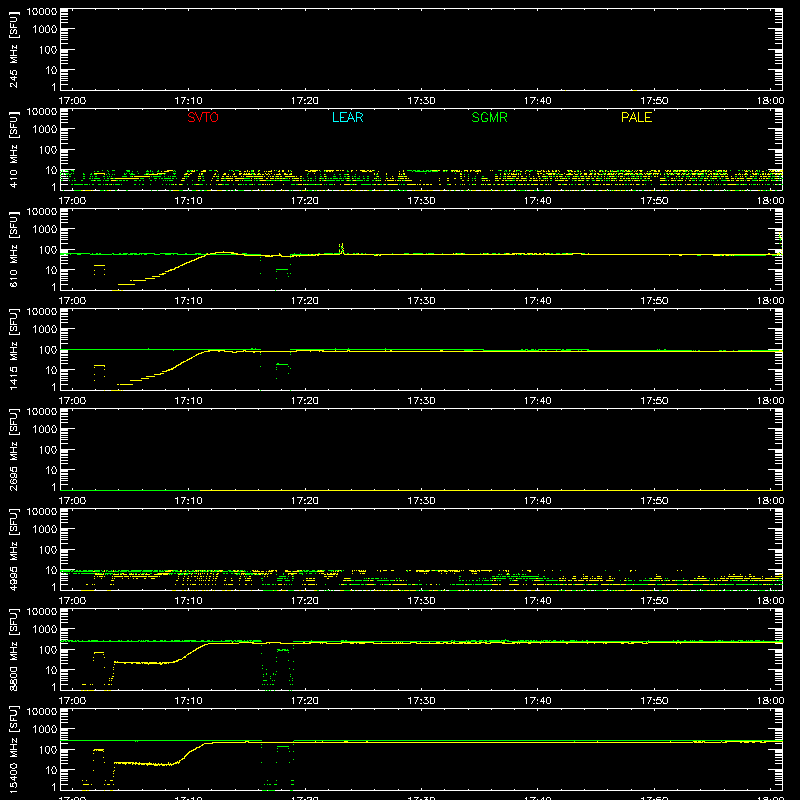The image size is (800, 800).
Task: Click the 17:10 tick label under 410 MHz panel
Action: (x=188, y=201)
